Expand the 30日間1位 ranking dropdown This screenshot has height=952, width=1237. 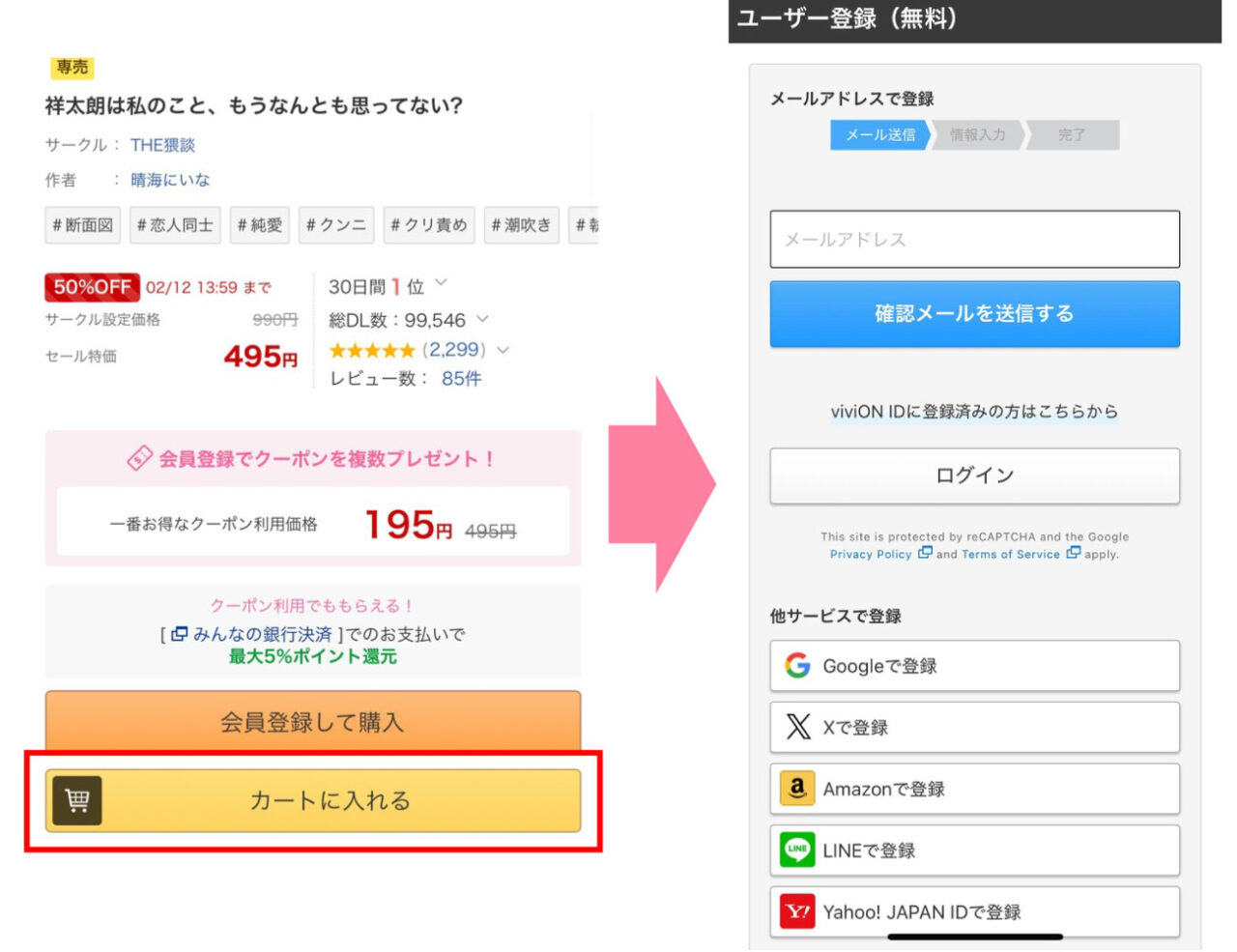click(442, 283)
